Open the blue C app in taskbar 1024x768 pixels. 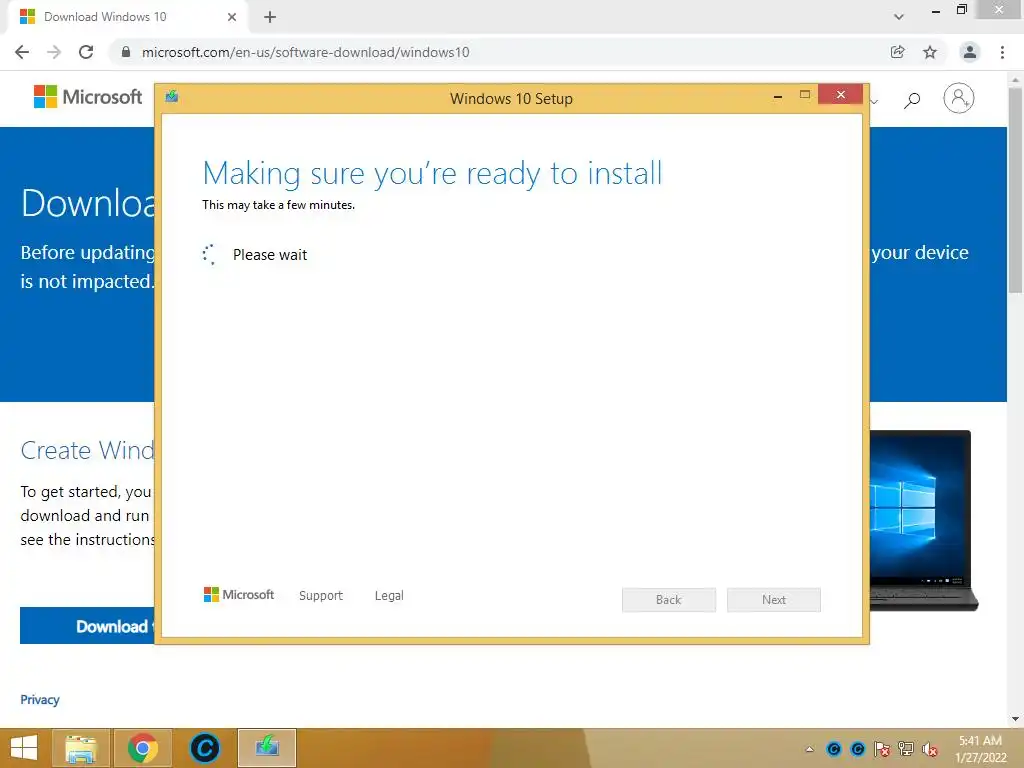[204, 748]
